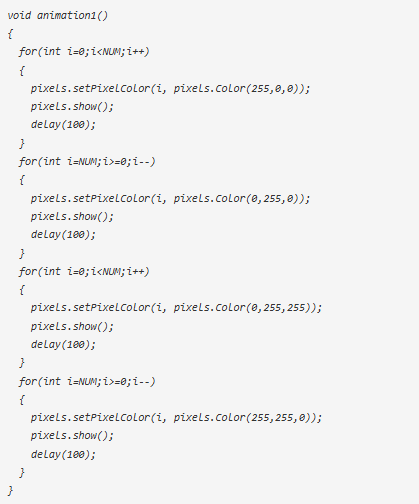
Task: Click the final closing brace of animation1
Action: [10, 491]
